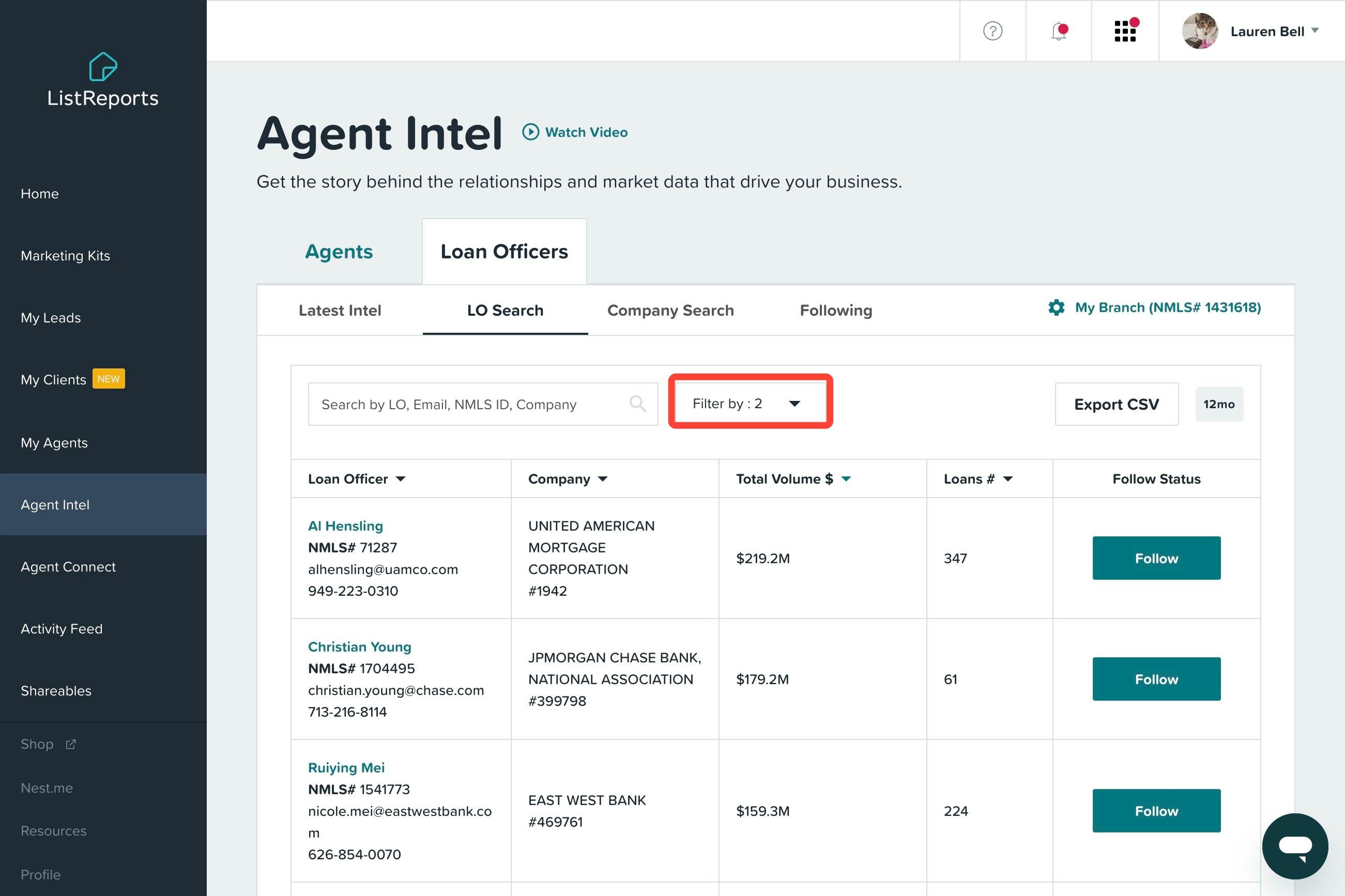
Task: Open the notifications bell icon
Action: click(x=1059, y=31)
